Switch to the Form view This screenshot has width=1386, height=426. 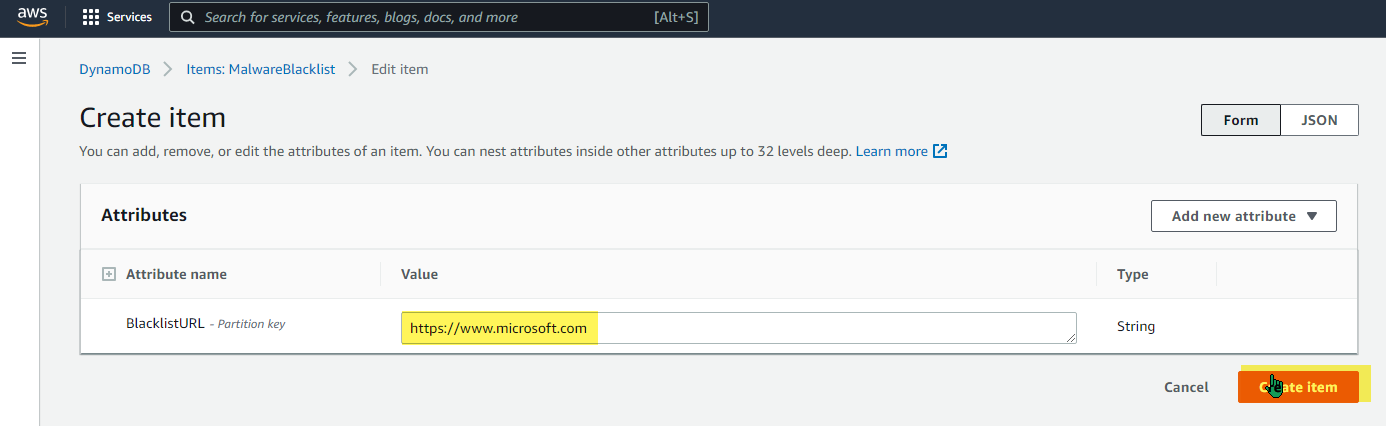tap(1240, 120)
